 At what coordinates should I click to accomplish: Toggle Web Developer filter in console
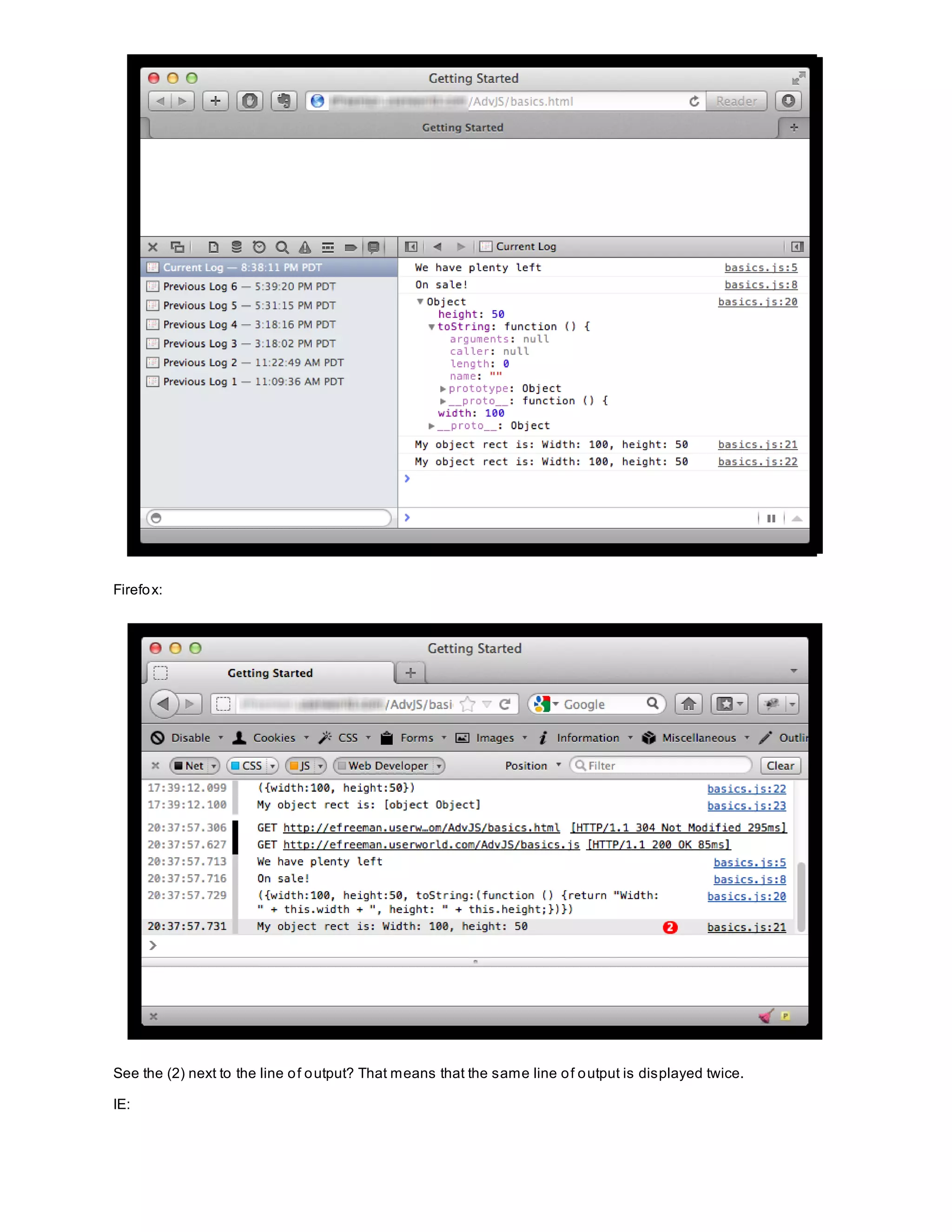(389, 766)
